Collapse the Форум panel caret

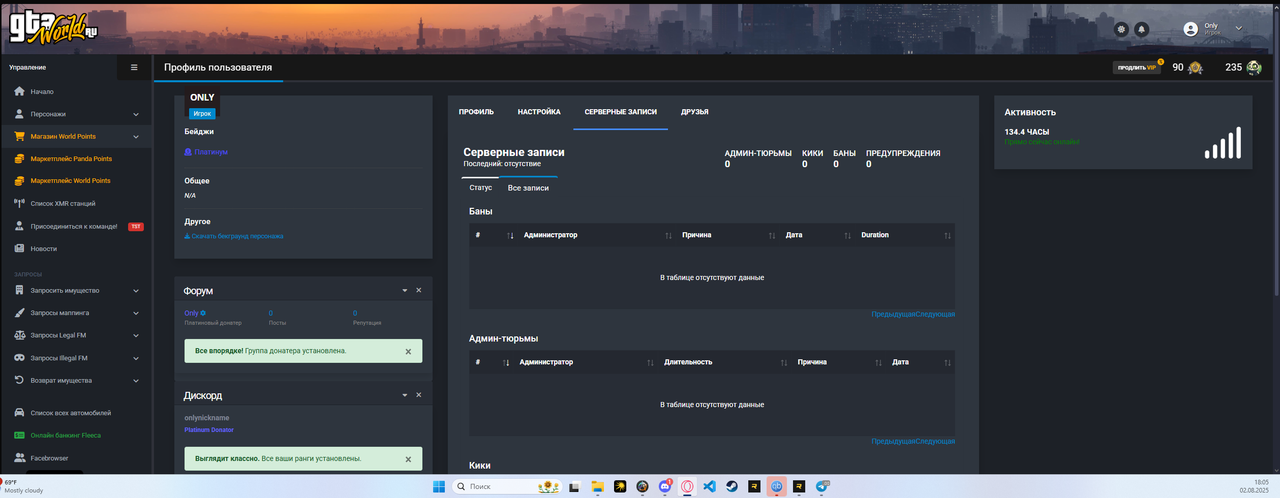tap(404, 290)
